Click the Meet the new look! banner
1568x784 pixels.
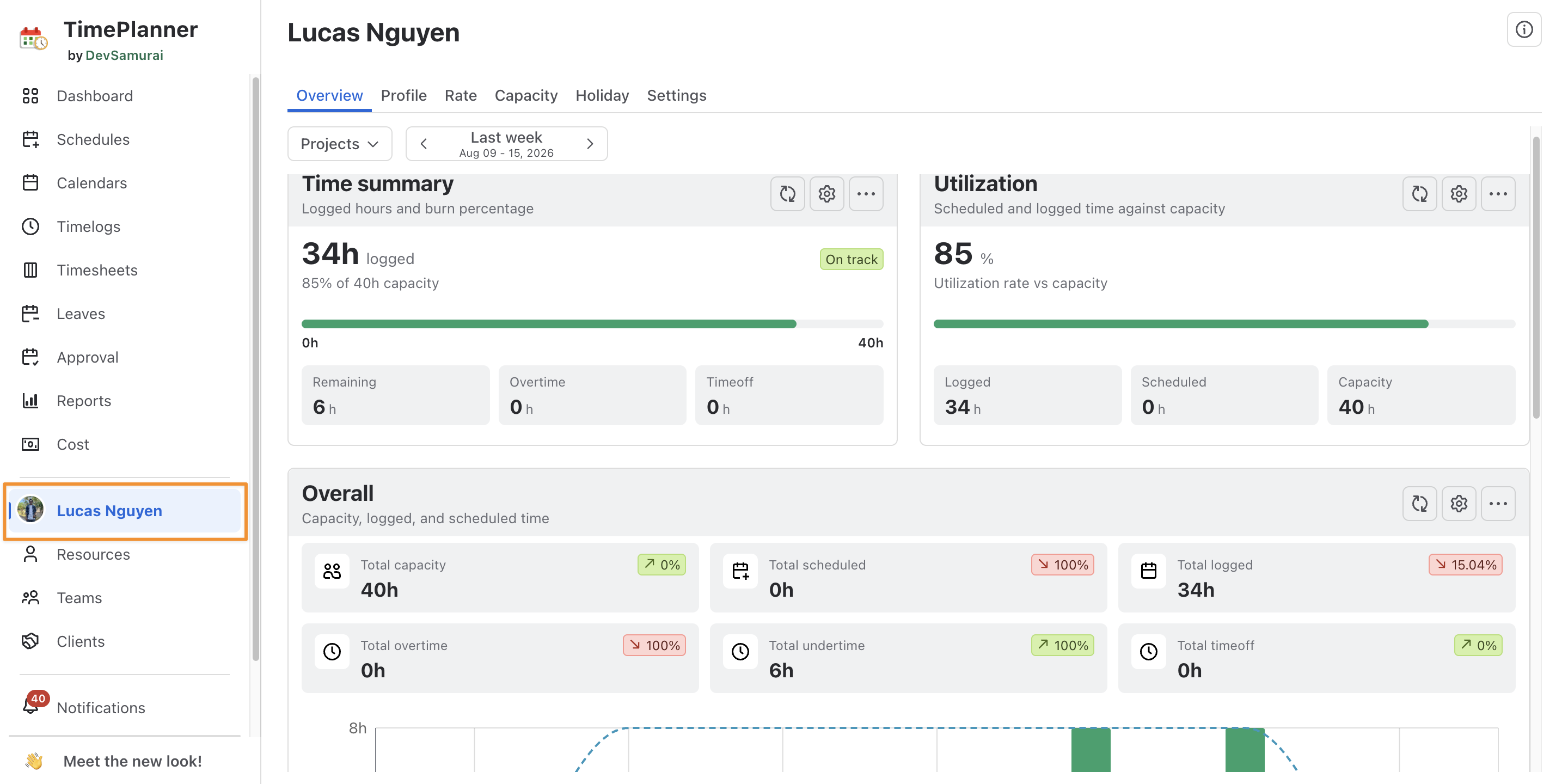coord(125,761)
